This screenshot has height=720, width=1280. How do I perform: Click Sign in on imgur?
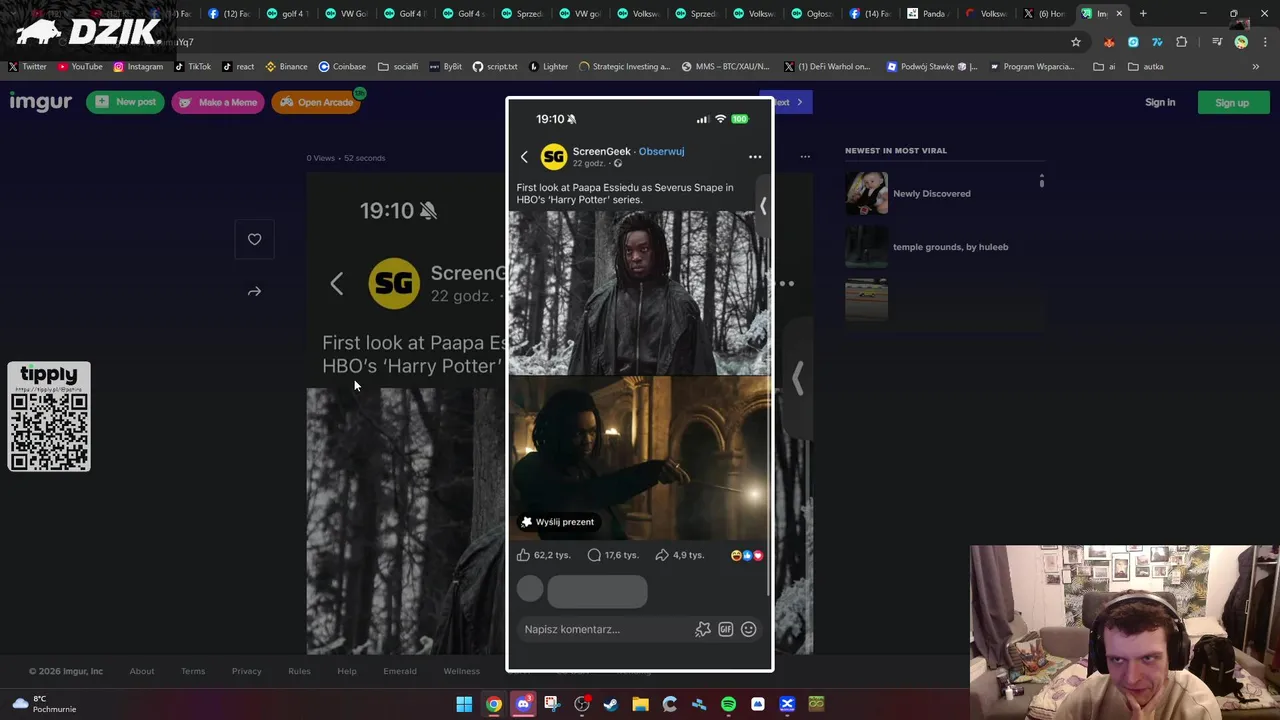point(1160,102)
